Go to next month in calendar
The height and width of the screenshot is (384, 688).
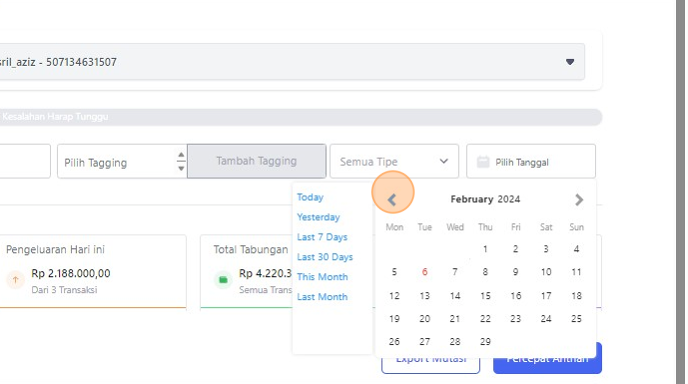579,200
